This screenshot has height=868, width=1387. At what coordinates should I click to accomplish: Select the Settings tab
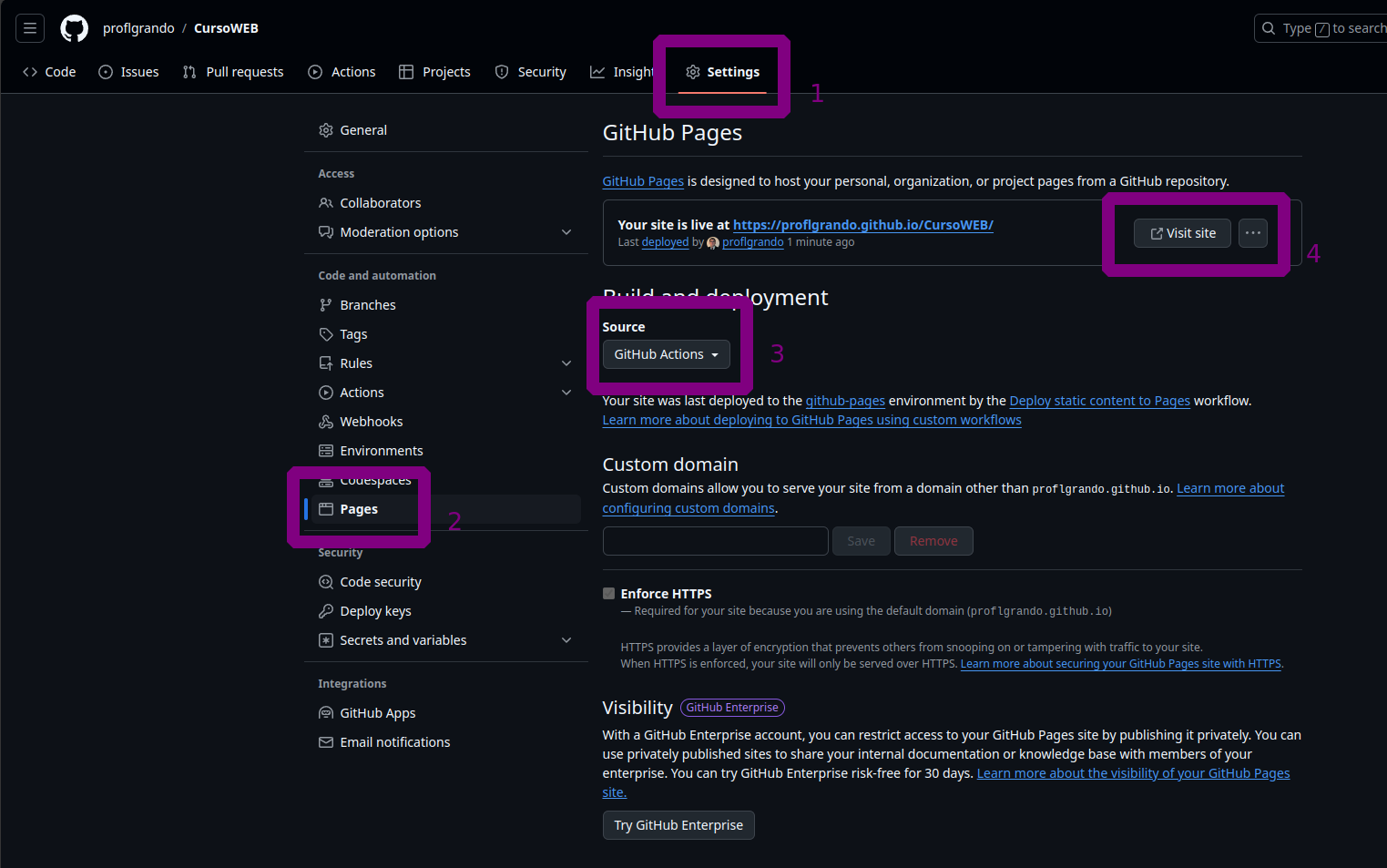[722, 72]
